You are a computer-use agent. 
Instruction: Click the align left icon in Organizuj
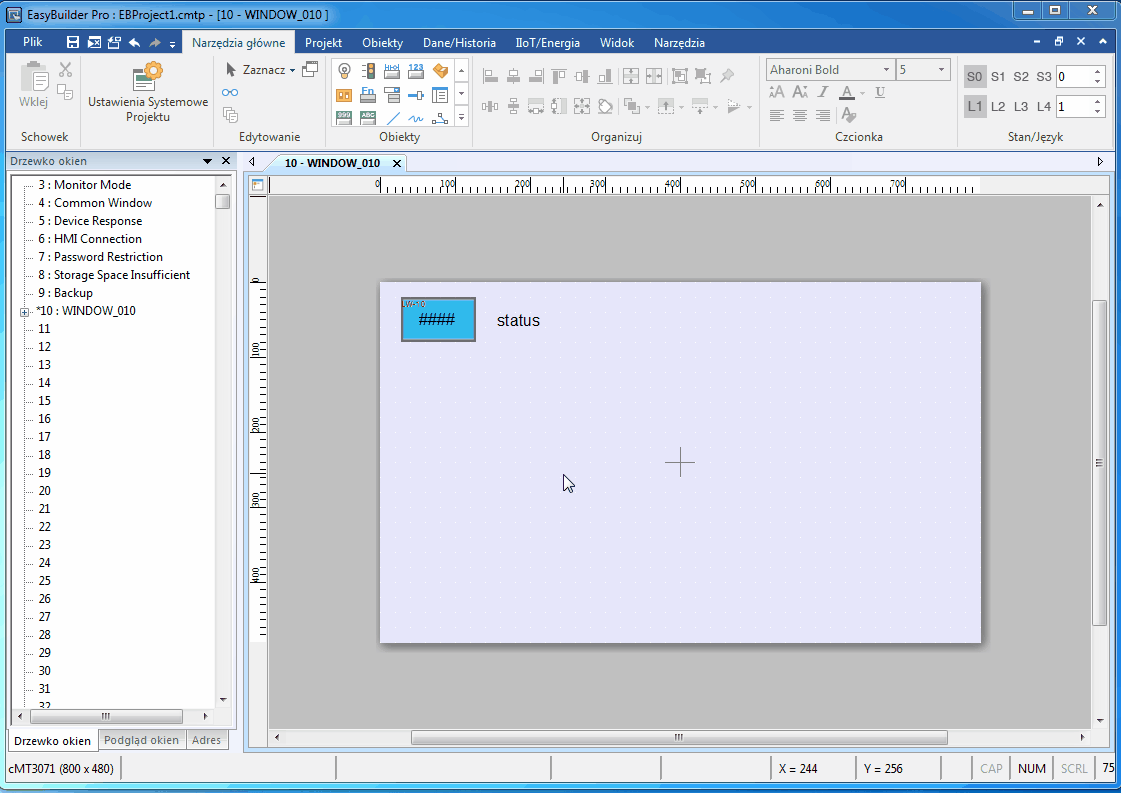tap(490, 76)
